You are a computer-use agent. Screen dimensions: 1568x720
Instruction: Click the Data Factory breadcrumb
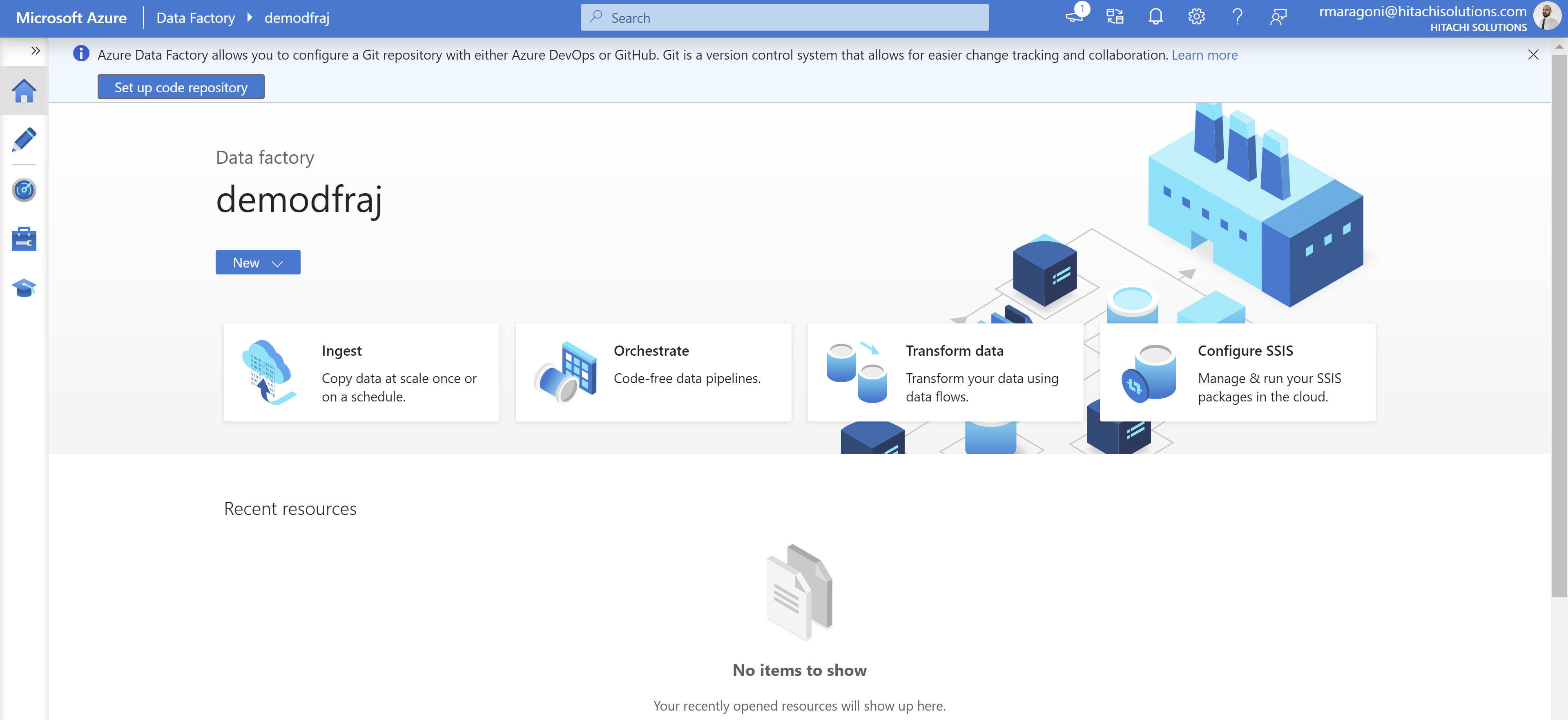[195, 18]
